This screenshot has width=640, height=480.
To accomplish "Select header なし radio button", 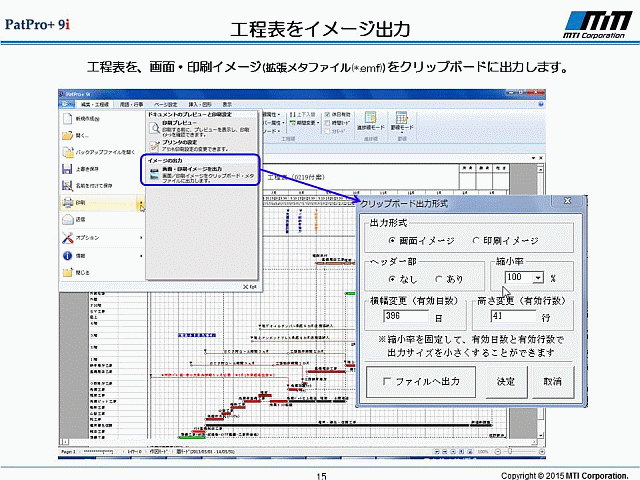I will coord(392,279).
